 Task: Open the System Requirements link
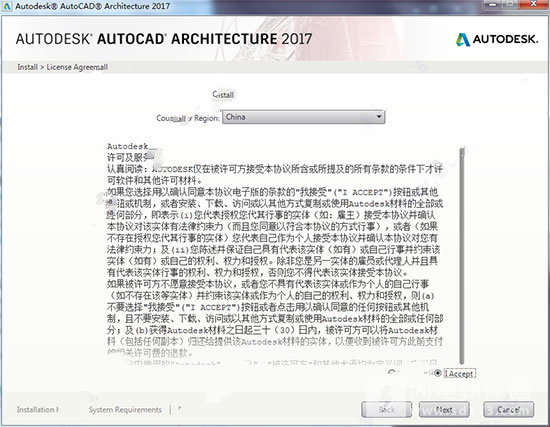(125, 409)
